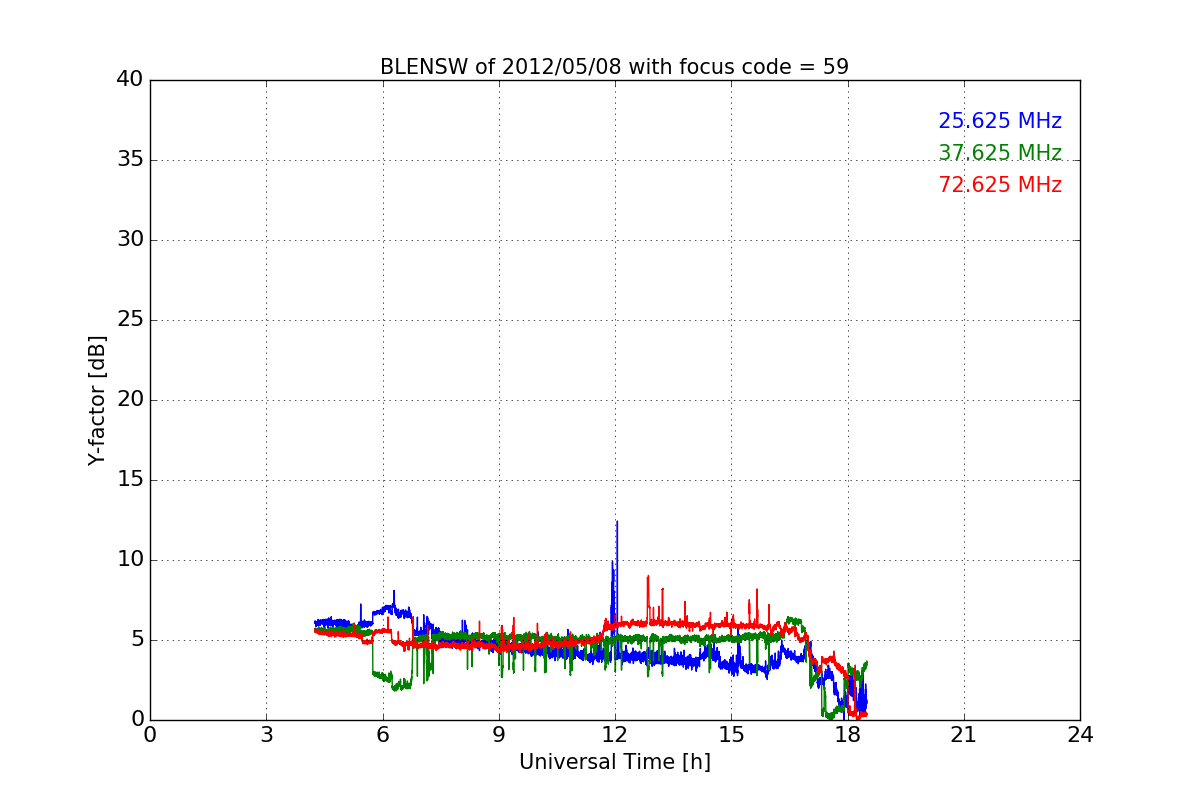Click the x-axis tick label 18
This screenshot has width=1200, height=800.
pos(848,735)
